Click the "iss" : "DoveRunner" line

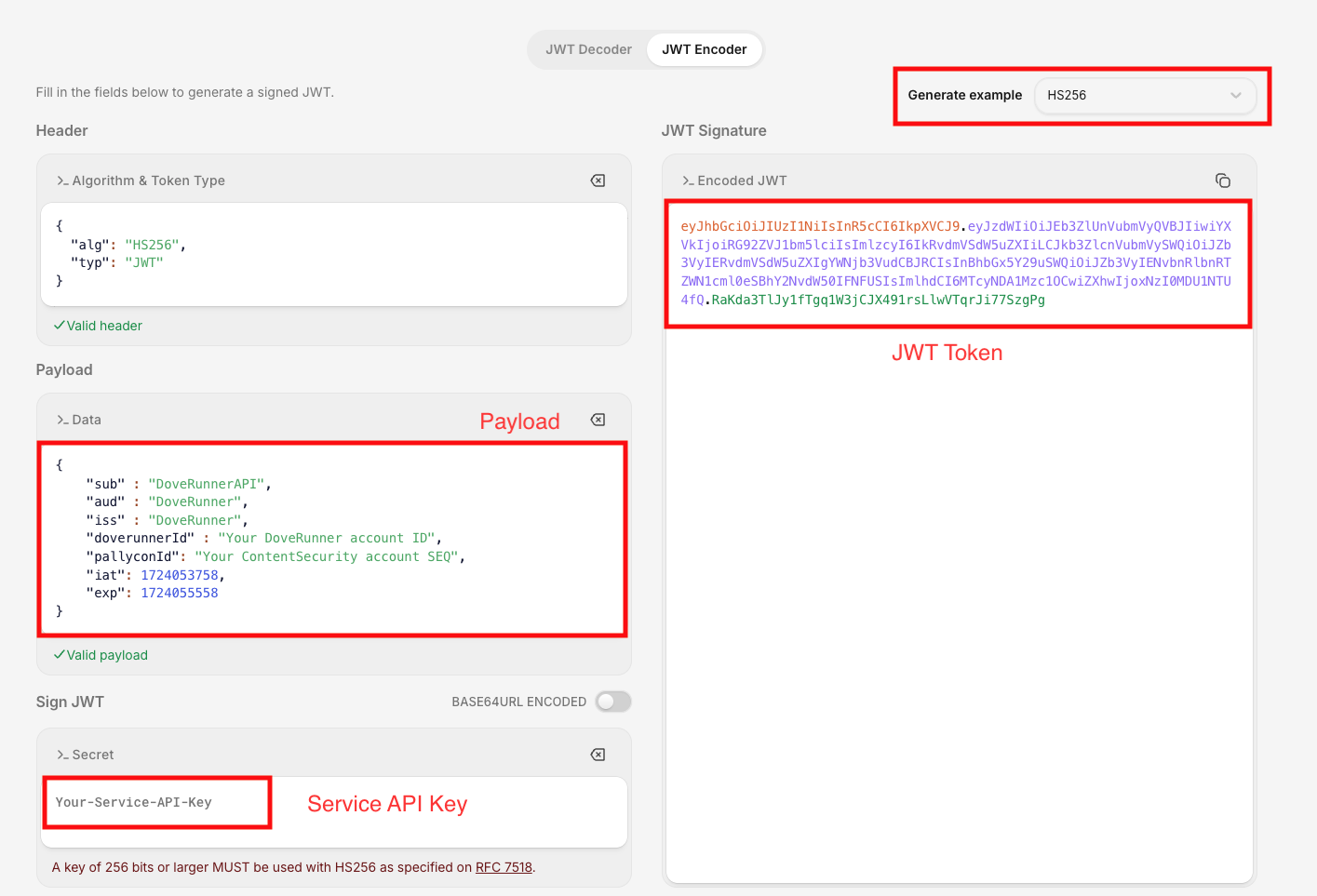pos(168,520)
